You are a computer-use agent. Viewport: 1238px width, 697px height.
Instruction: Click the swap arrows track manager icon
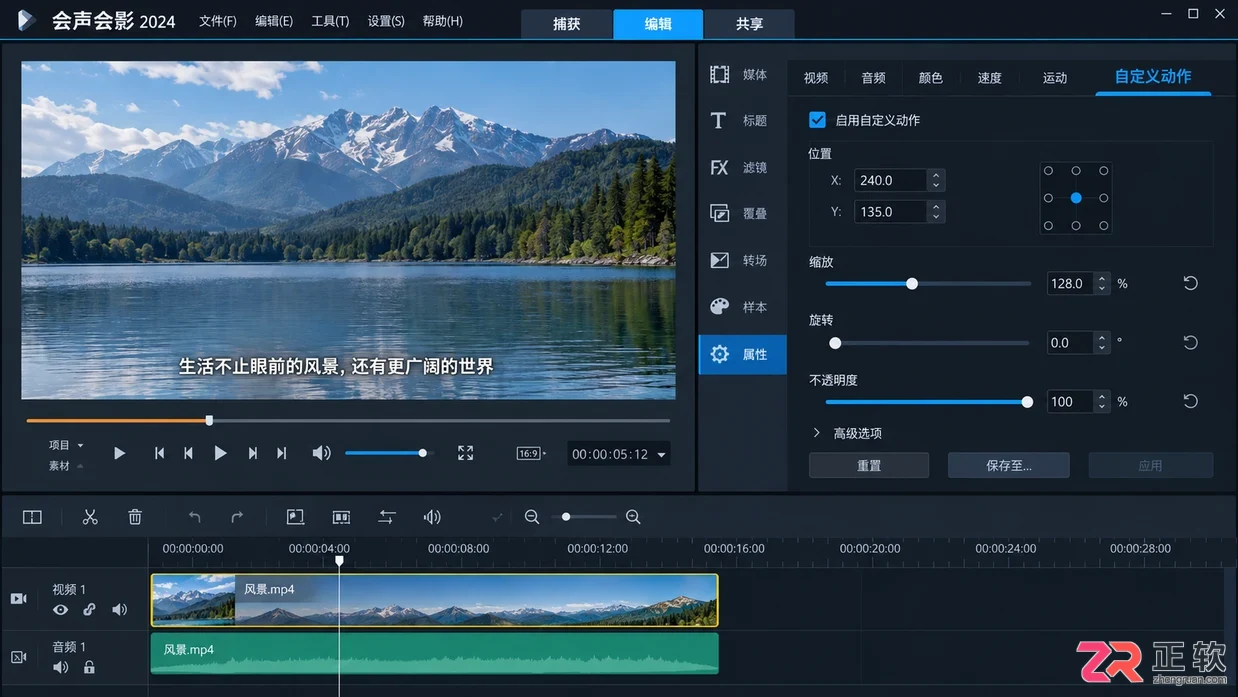pos(387,517)
